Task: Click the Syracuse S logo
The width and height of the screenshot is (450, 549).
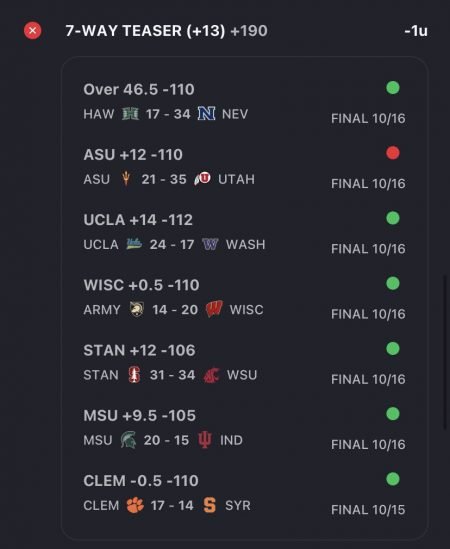Action: 209,505
